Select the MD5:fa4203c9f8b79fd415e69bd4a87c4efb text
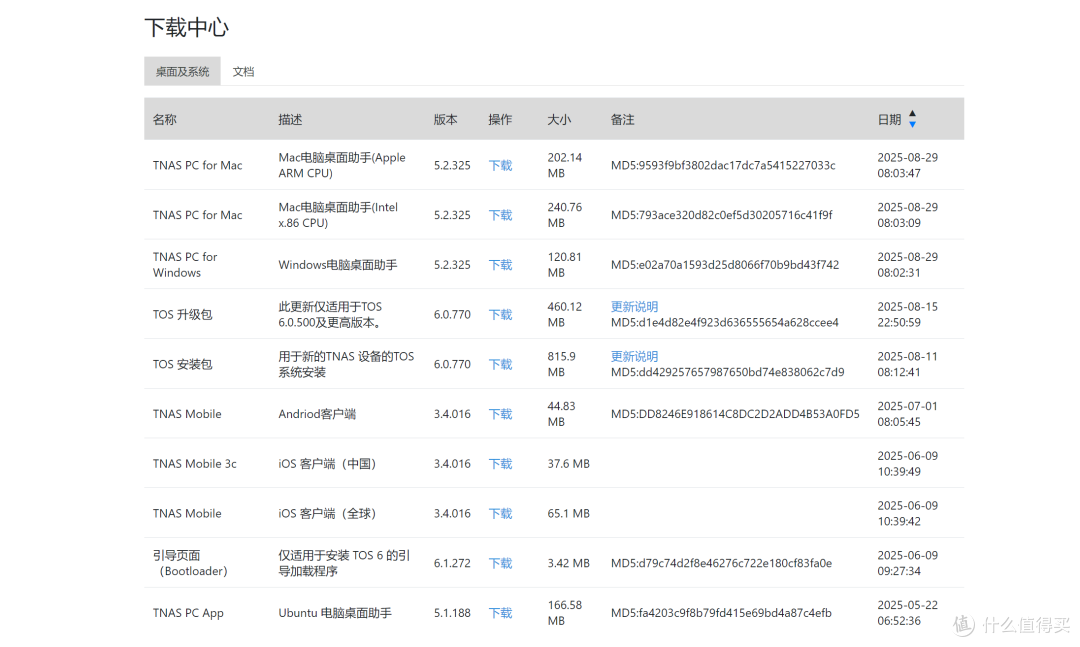The image size is (1080, 647). 721,613
